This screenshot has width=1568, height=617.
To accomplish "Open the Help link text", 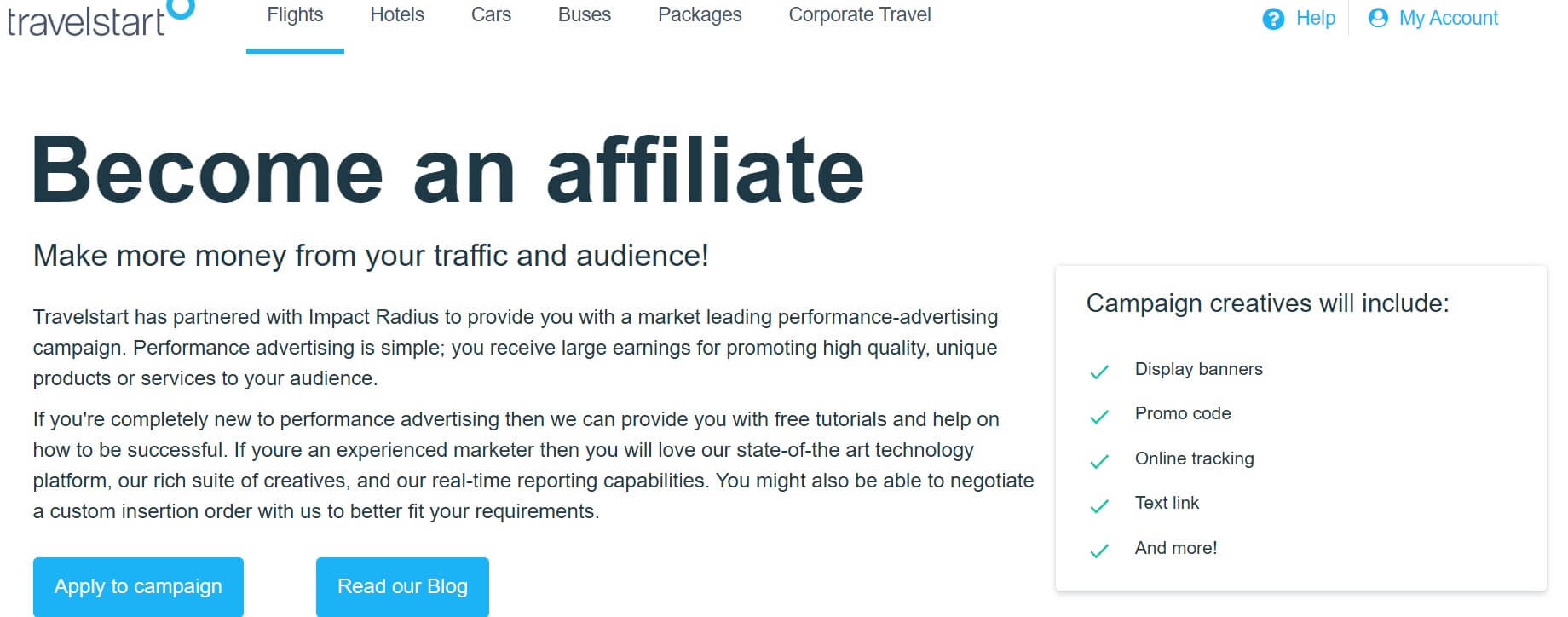I will click(1316, 18).
